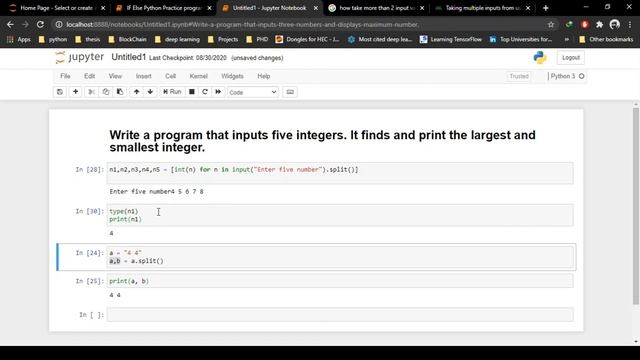Screen dimensions: 640x360
Task: Open the Widgets menu
Action: click(x=232, y=76)
